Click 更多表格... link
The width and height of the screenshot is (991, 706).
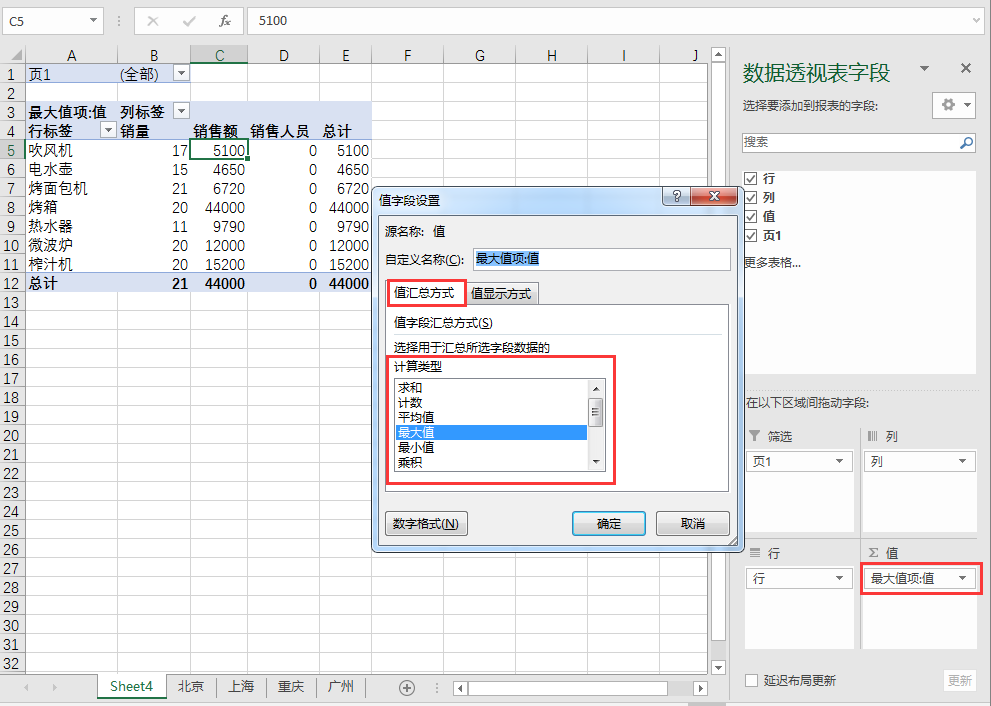coord(773,263)
